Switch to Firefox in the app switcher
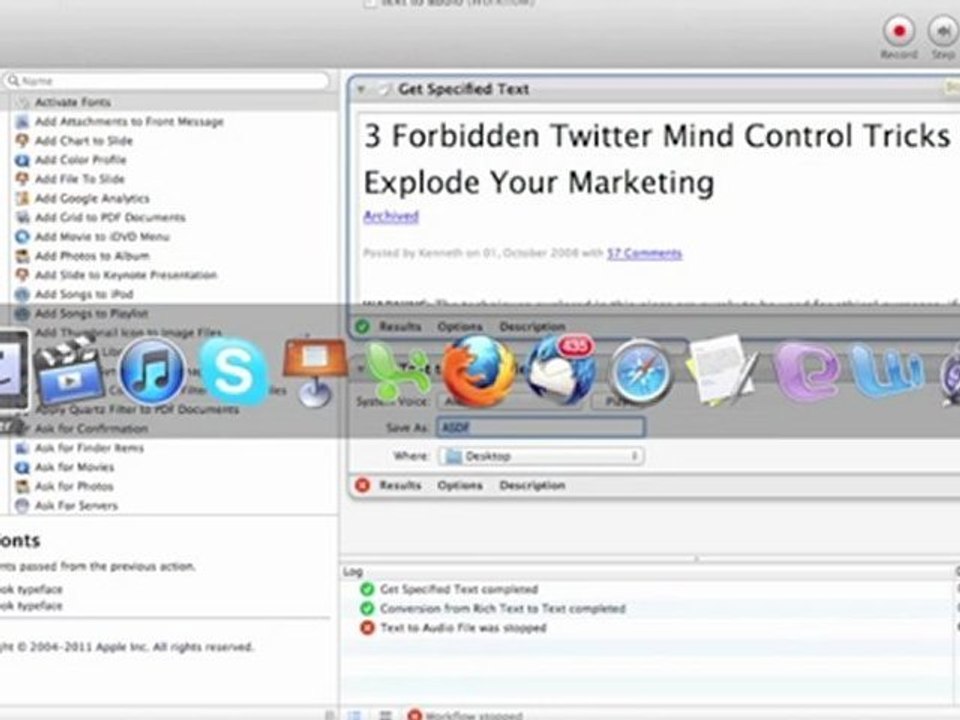Viewport: 960px width, 720px height. tap(479, 371)
